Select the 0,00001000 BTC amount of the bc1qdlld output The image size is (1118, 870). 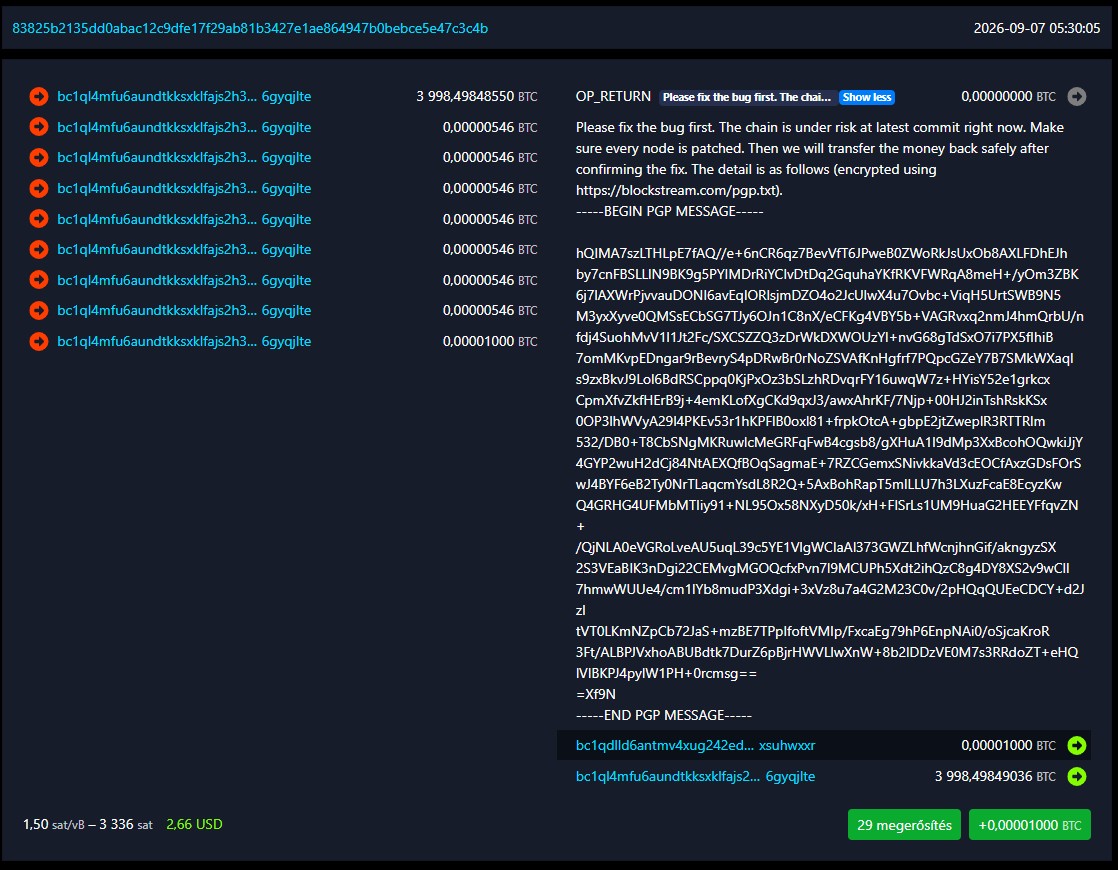pos(1008,745)
